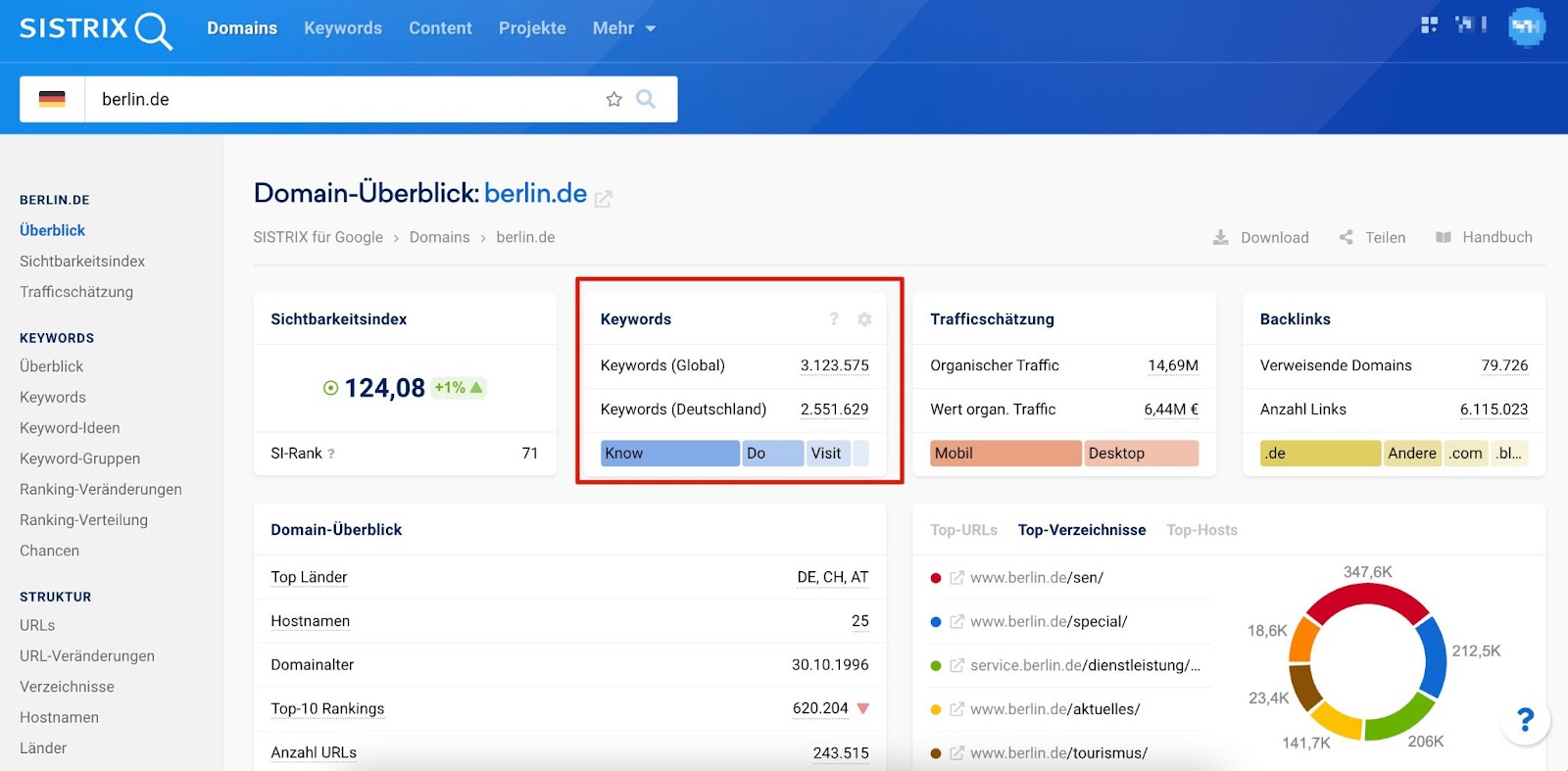Click the green visibility index circle icon
1568x771 pixels.
point(331,388)
